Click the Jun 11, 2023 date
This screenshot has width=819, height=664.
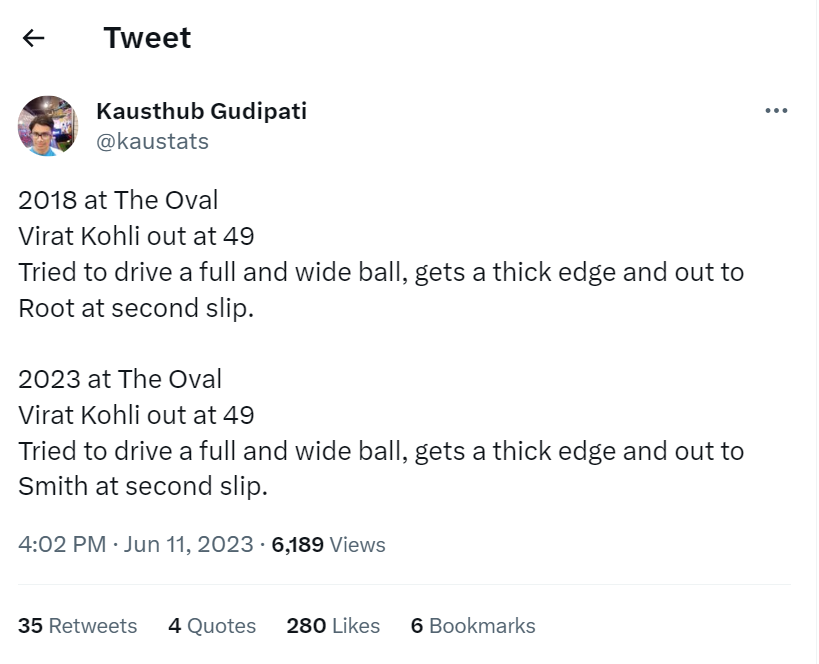188,544
